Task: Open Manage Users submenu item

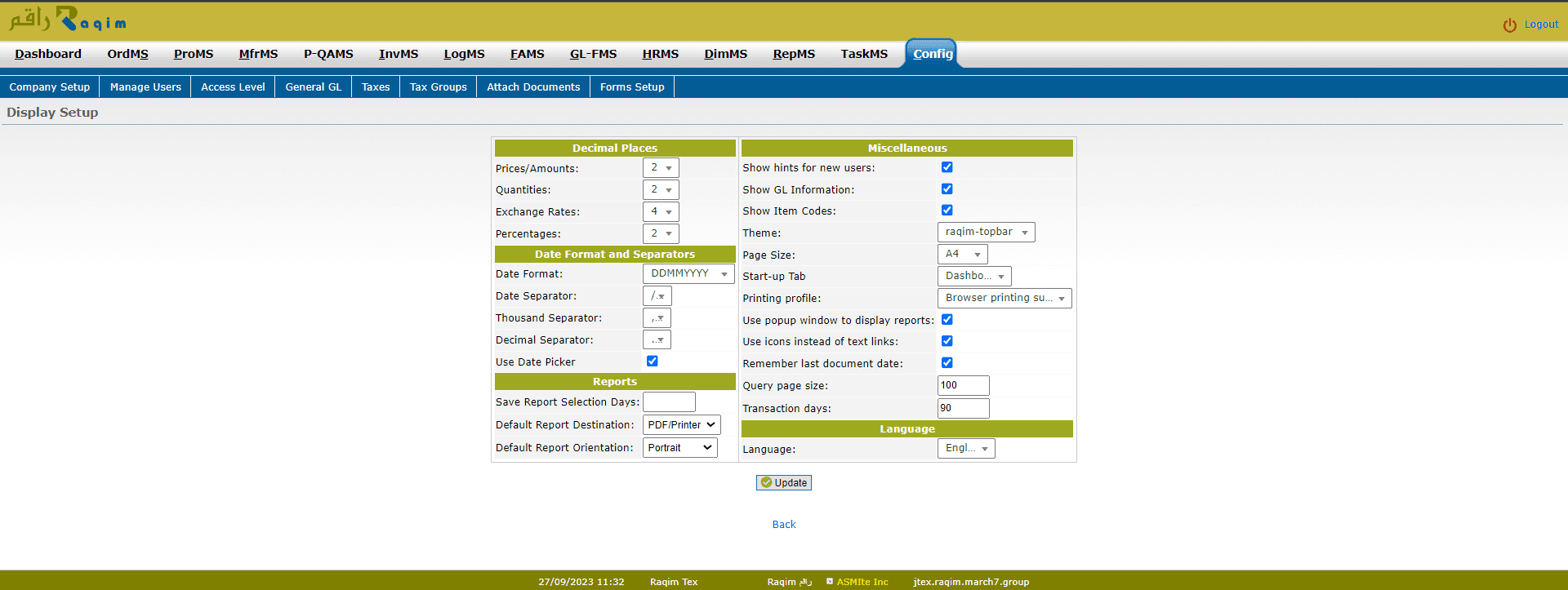Action: [x=145, y=87]
